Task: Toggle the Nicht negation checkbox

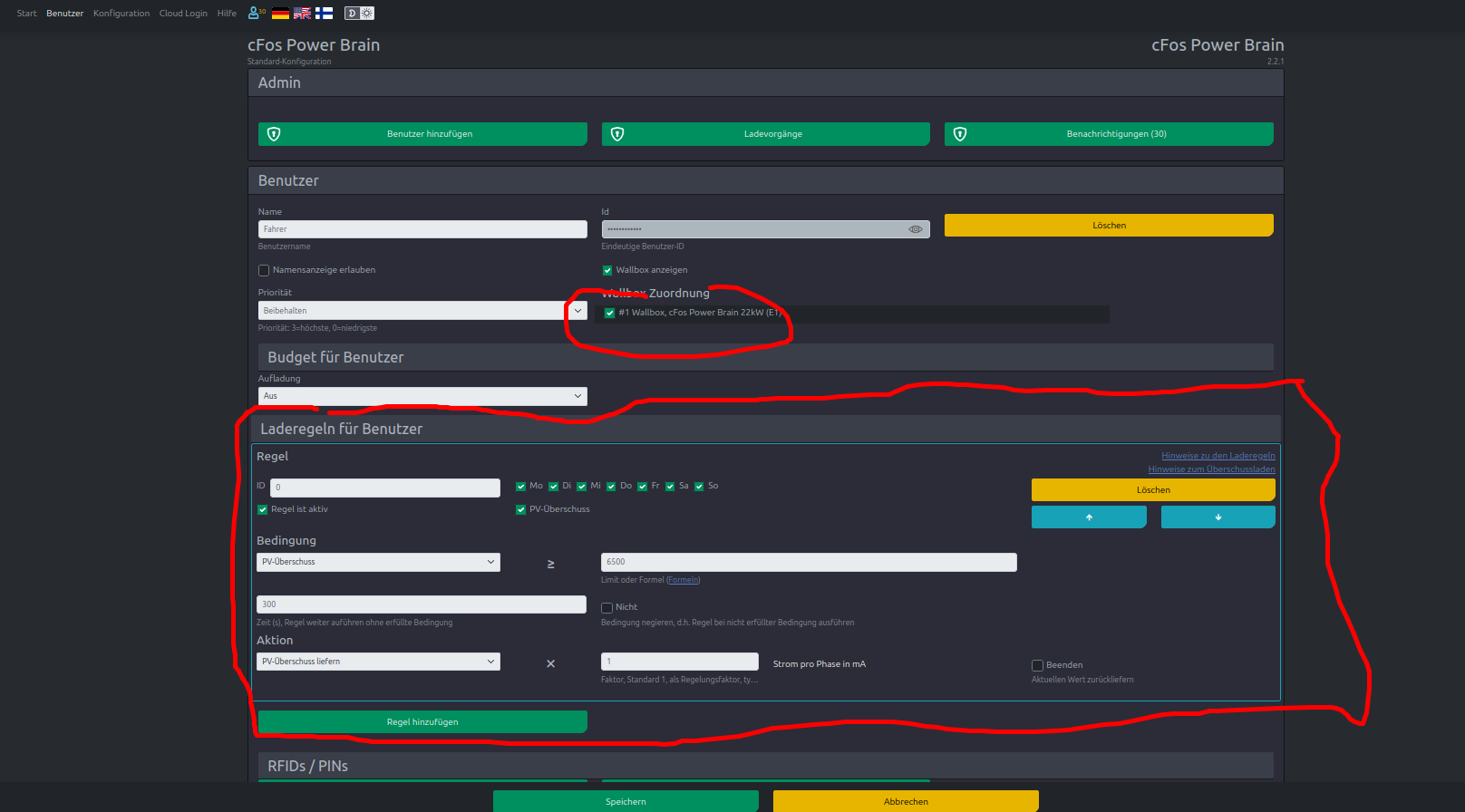Action: coord(606,607)
